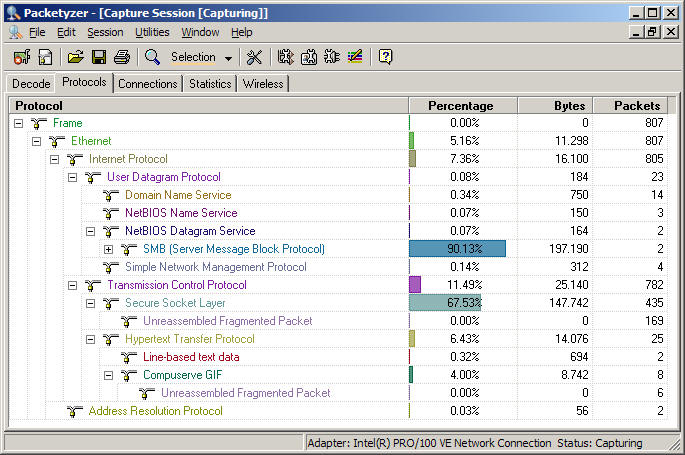Viewport: 685px width, 455px height.
Task: Collapse the Hypertext Transfer Protocol node
Action: [x=90, y=339]
